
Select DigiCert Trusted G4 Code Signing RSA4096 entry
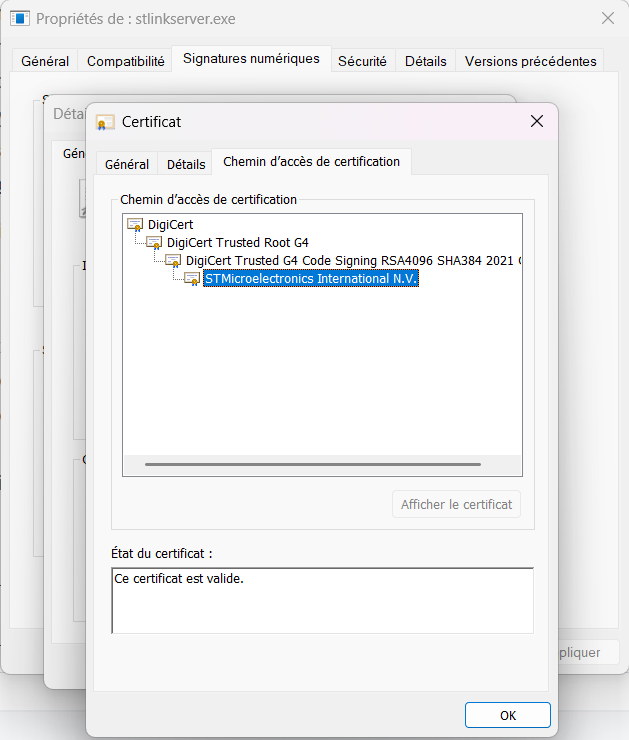[353, 261]
